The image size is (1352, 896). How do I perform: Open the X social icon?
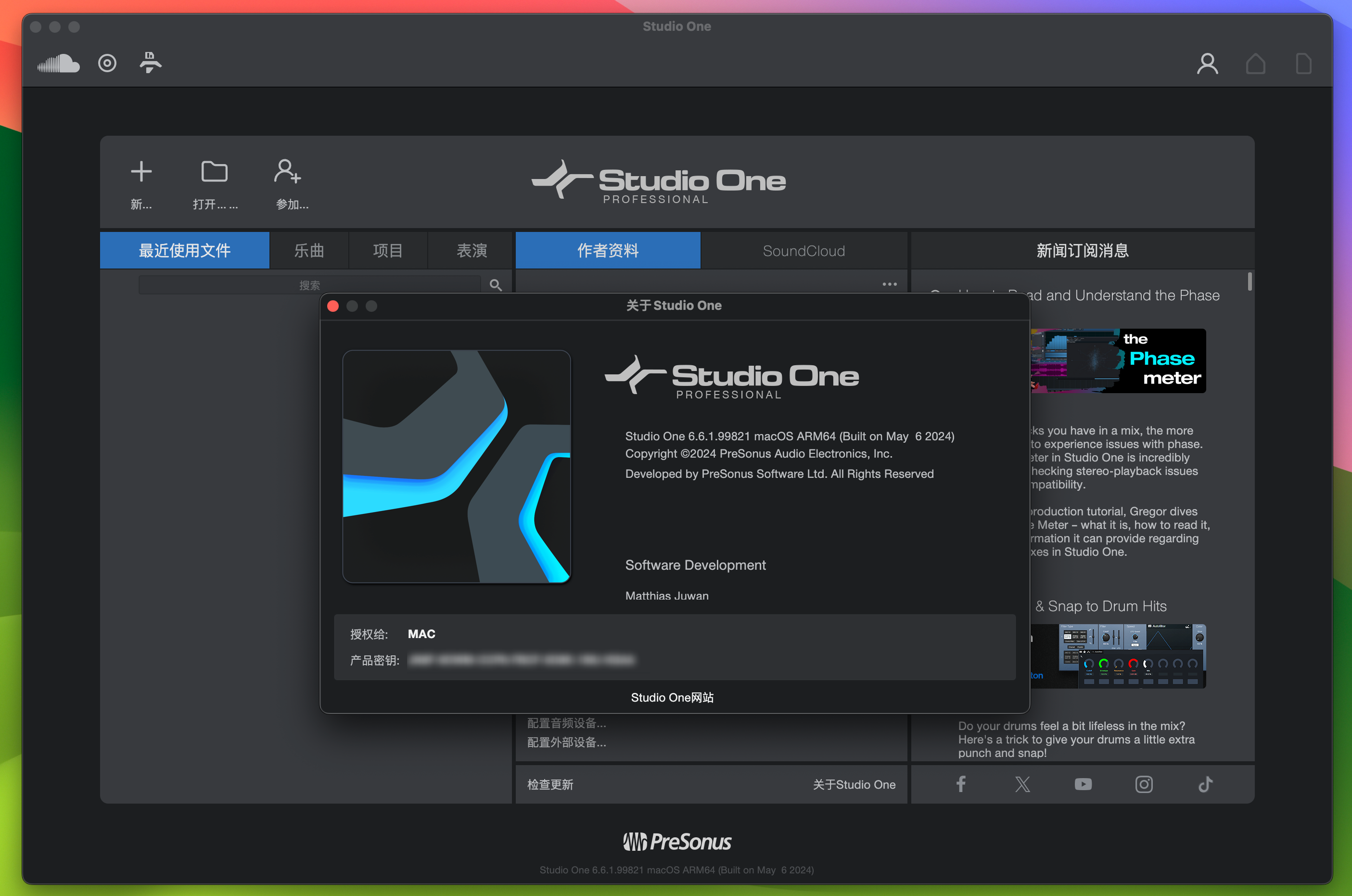[x=1022, y=784]
